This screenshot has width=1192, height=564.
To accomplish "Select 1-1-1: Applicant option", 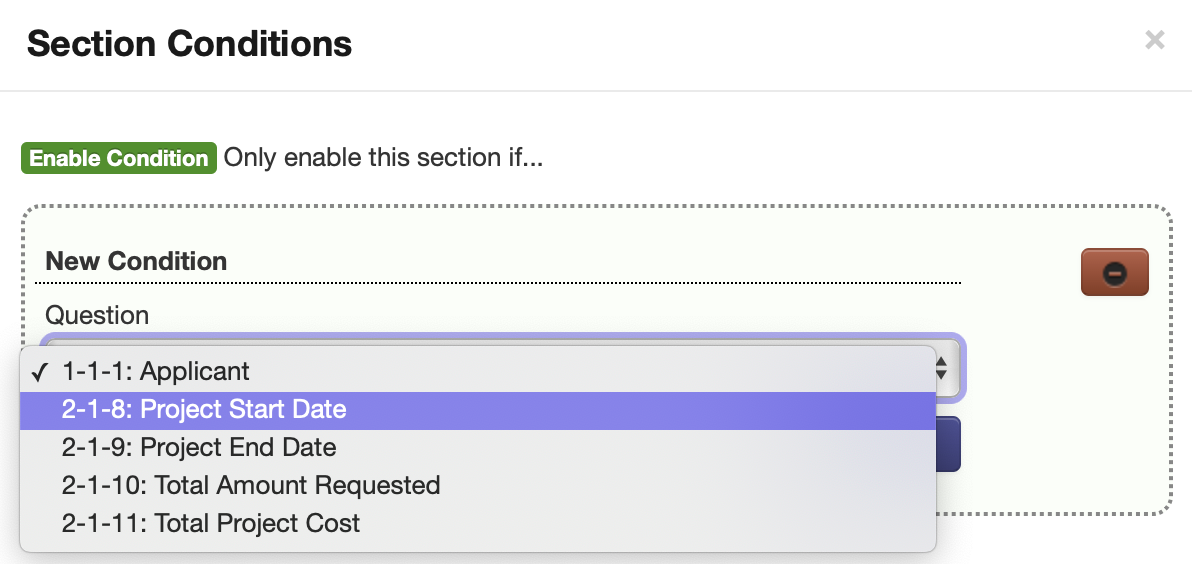I will 155,372.
